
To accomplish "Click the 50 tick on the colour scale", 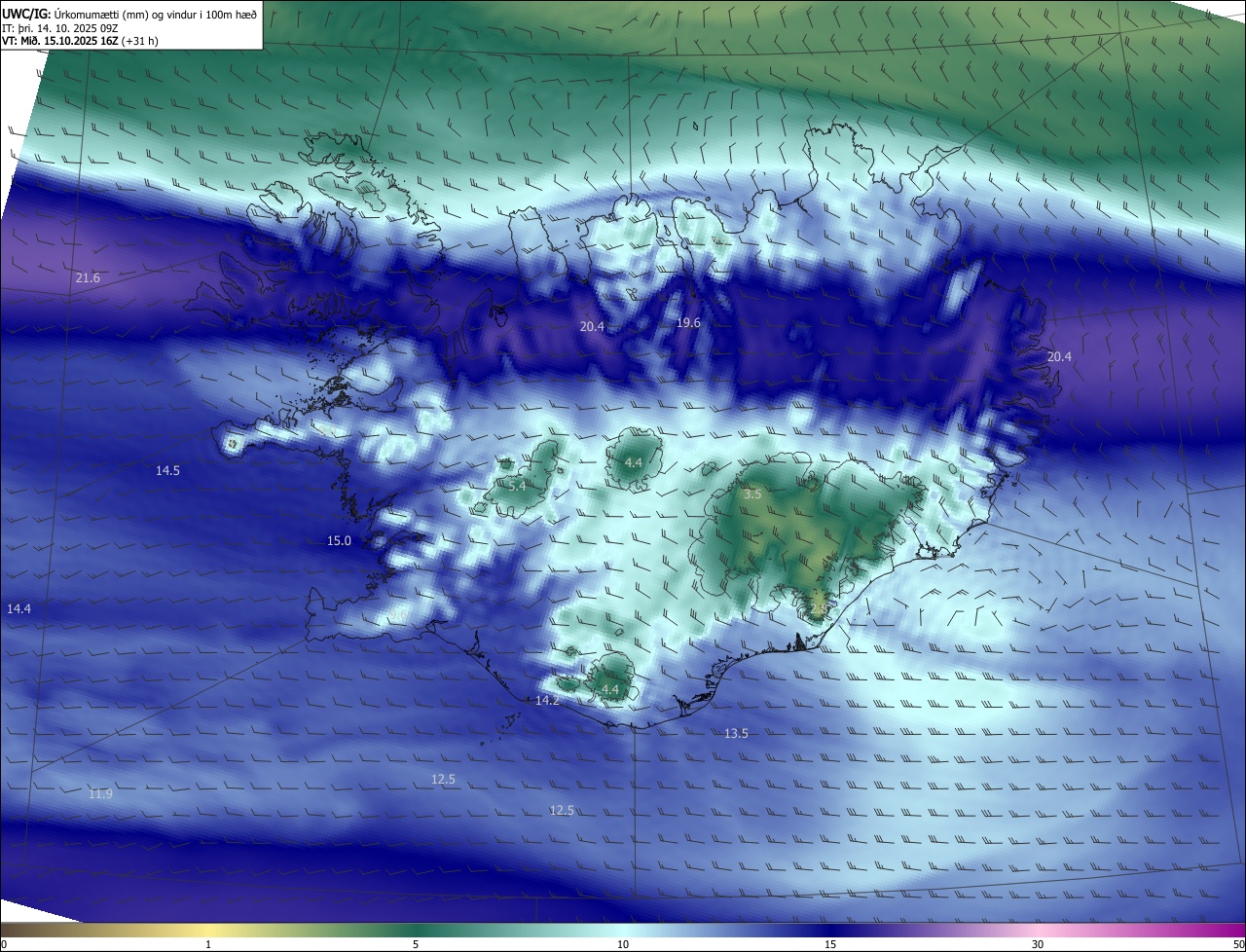I will coord(1238,944).
